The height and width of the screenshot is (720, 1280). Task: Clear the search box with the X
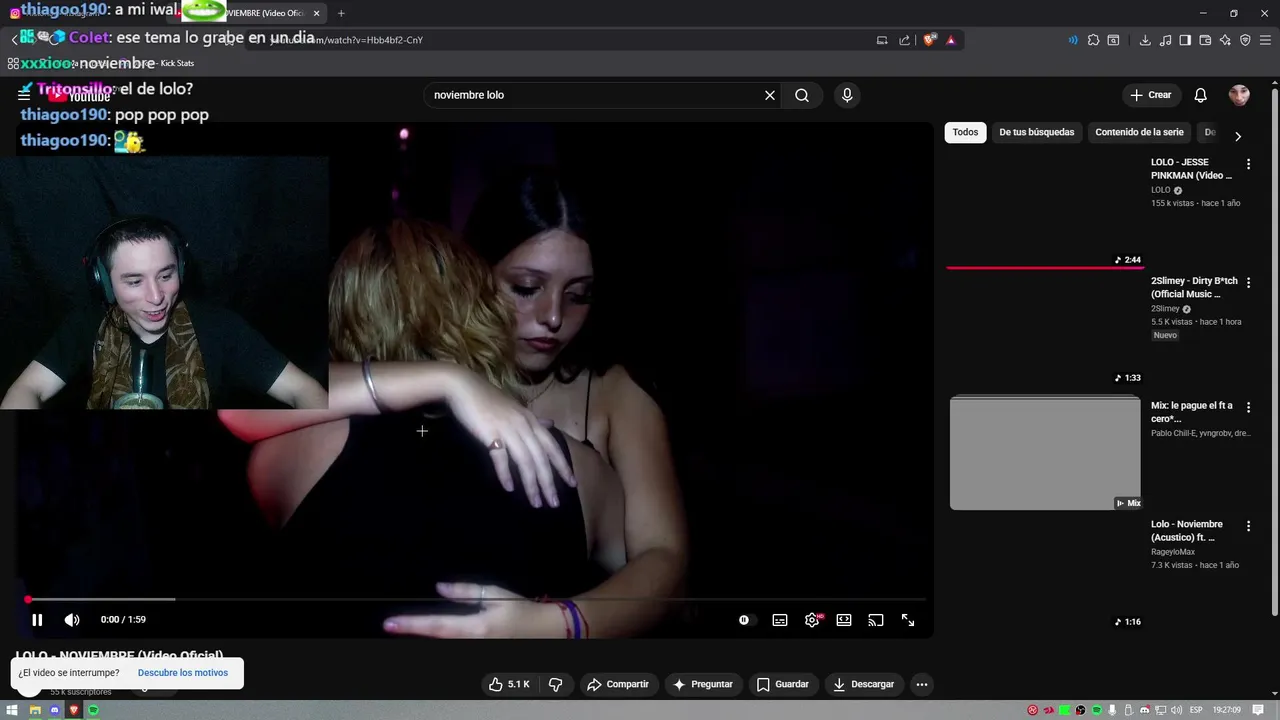(x=770, y=95)
